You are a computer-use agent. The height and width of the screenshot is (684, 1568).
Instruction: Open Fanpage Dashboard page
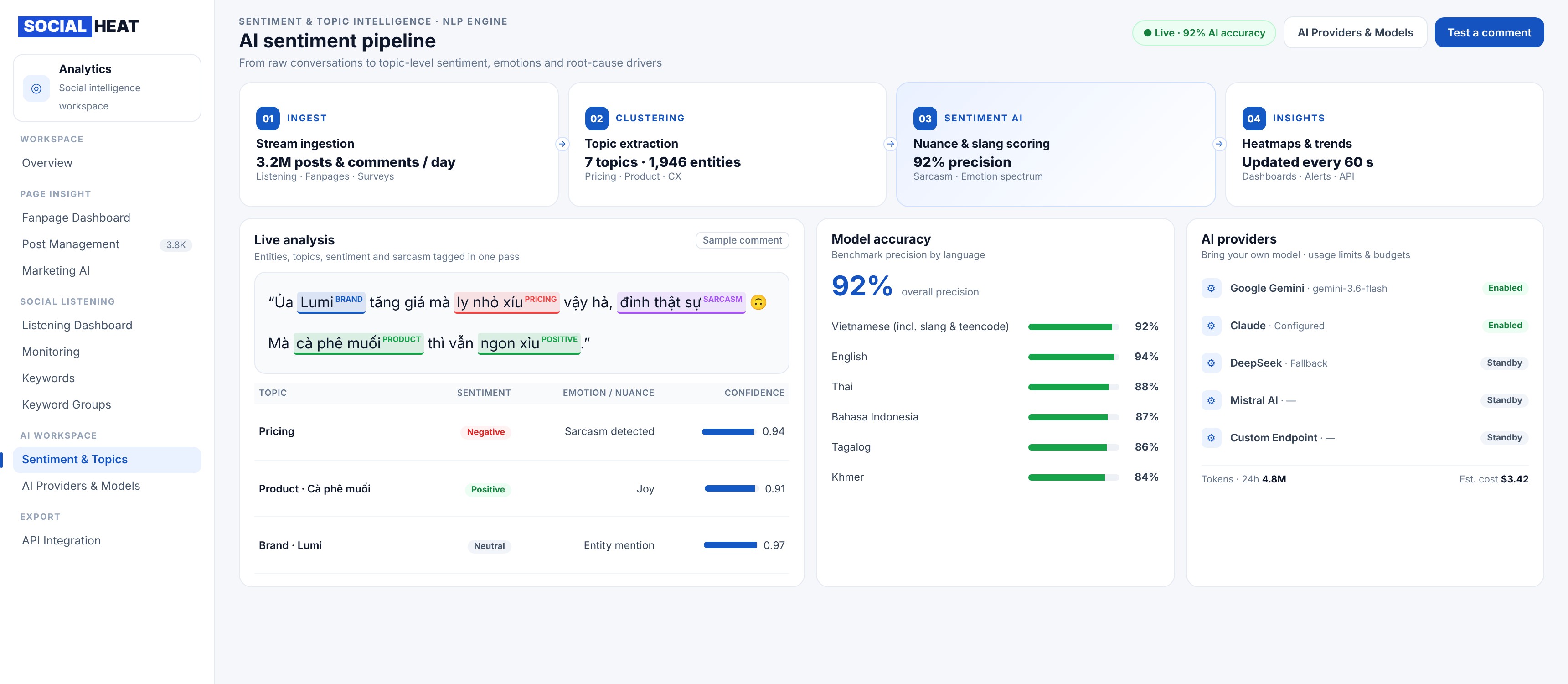(107, 218)
